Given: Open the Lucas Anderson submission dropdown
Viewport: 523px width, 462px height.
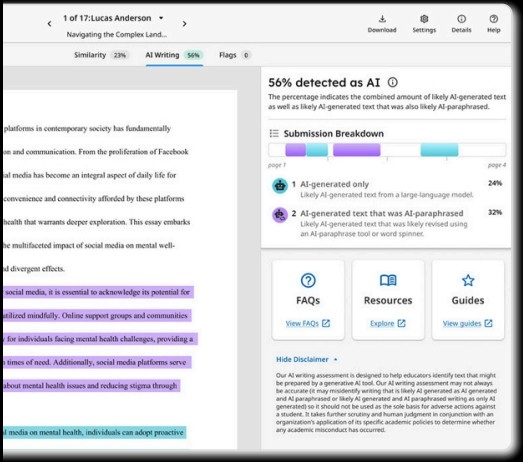Looking at the screenshot, I should pos(161,18).
